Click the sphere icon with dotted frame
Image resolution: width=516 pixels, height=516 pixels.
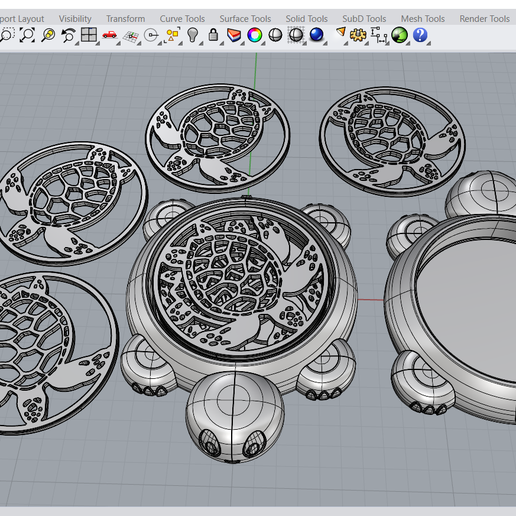(296, 35)
